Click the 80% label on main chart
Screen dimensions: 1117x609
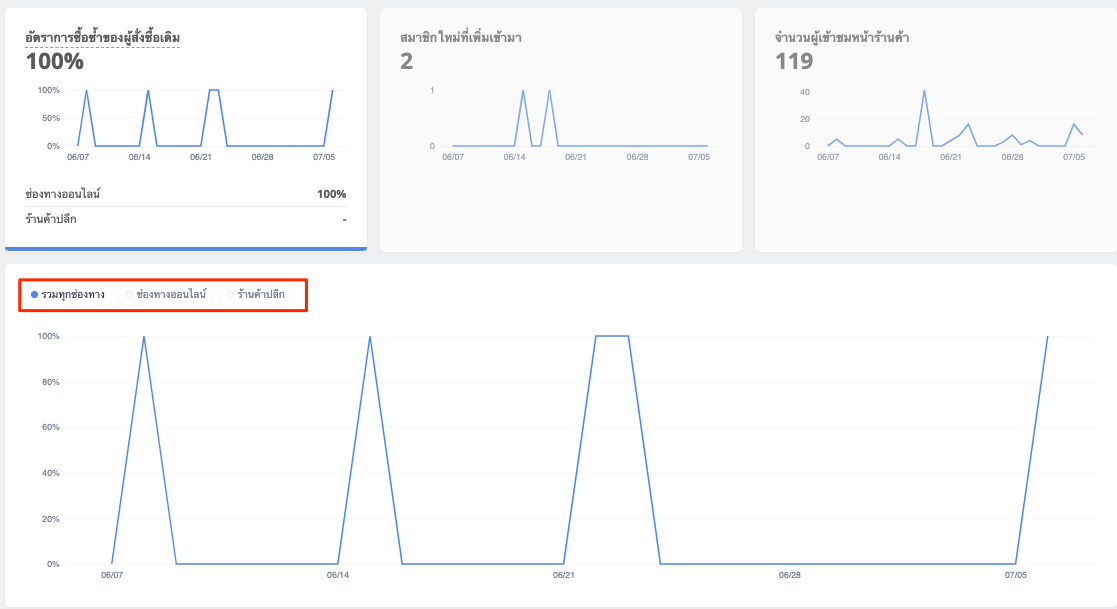pyautogui.click(x=51, y=382)
